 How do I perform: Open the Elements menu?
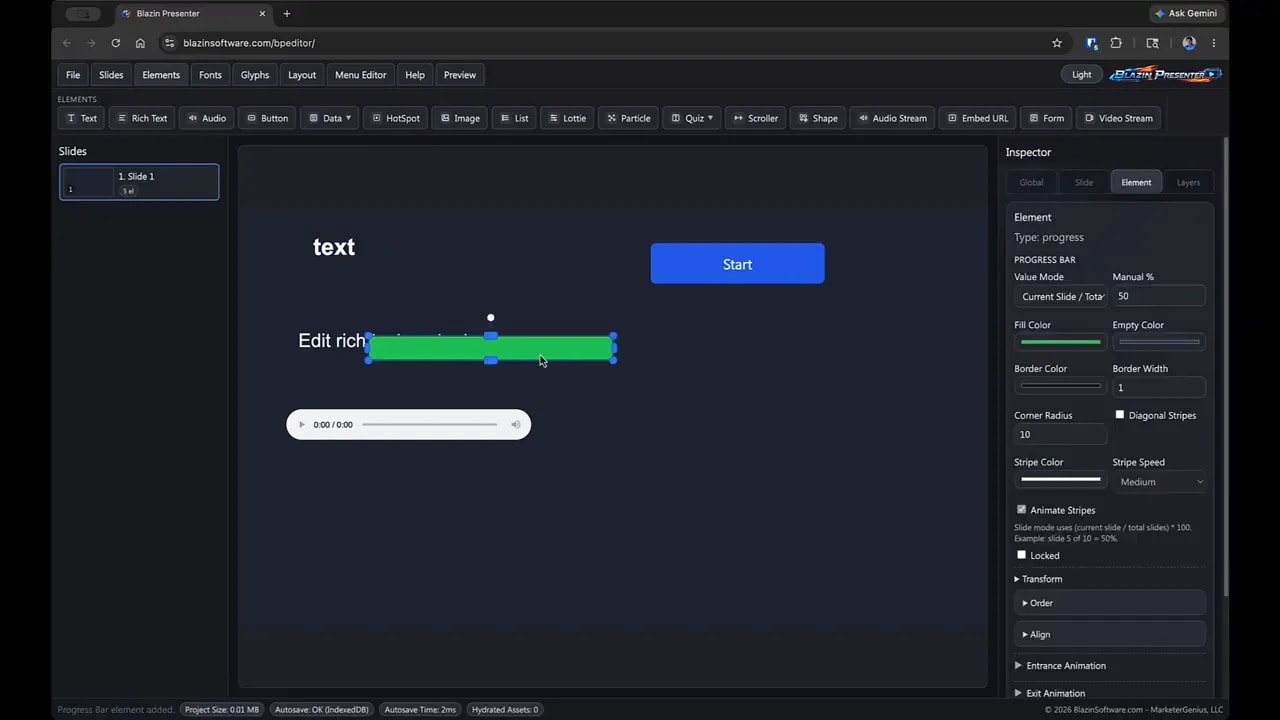tap(161, 75)
